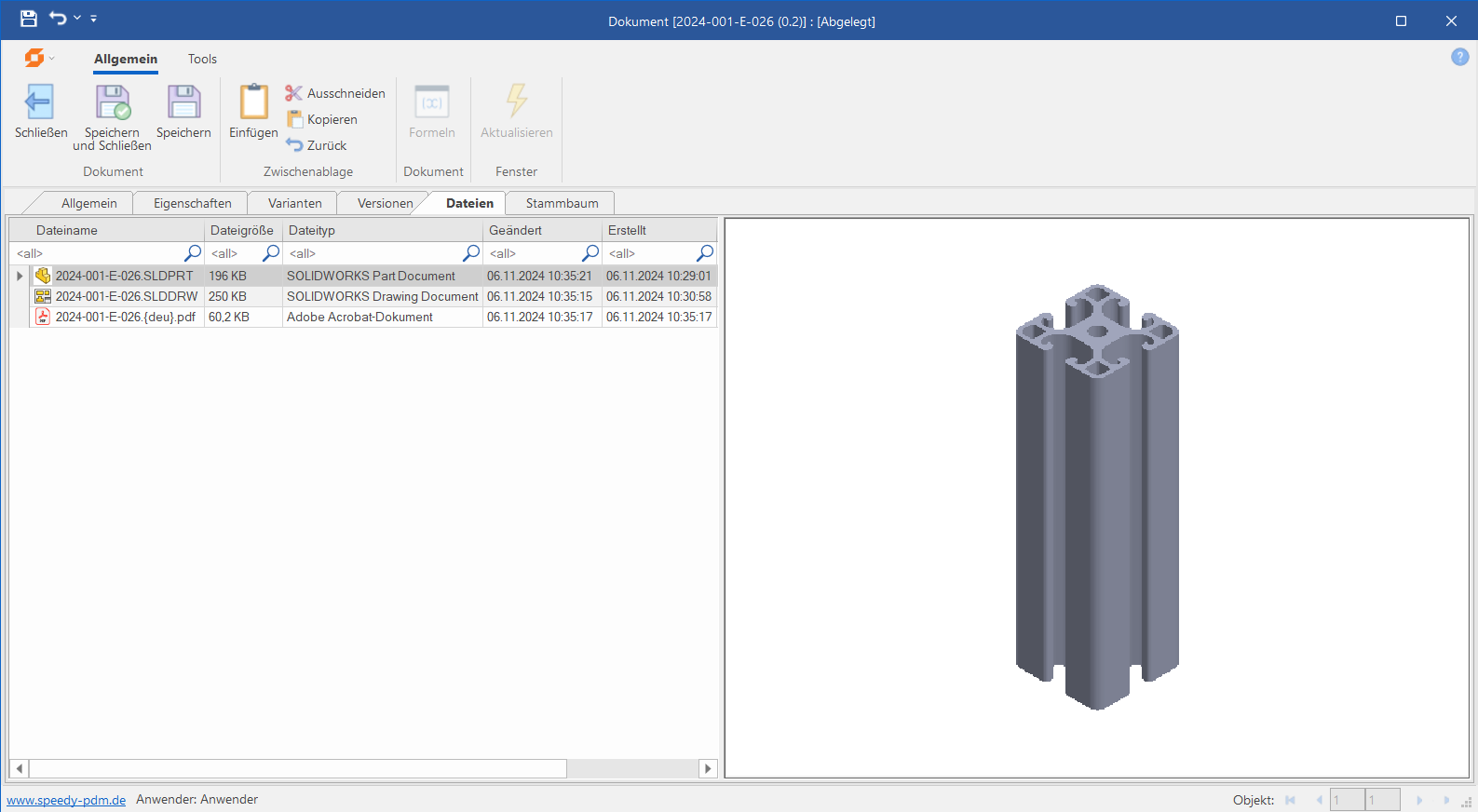Switch to the Versionen tab
The width and height of the screenshot is (1478, 812).
pos(385,203)
